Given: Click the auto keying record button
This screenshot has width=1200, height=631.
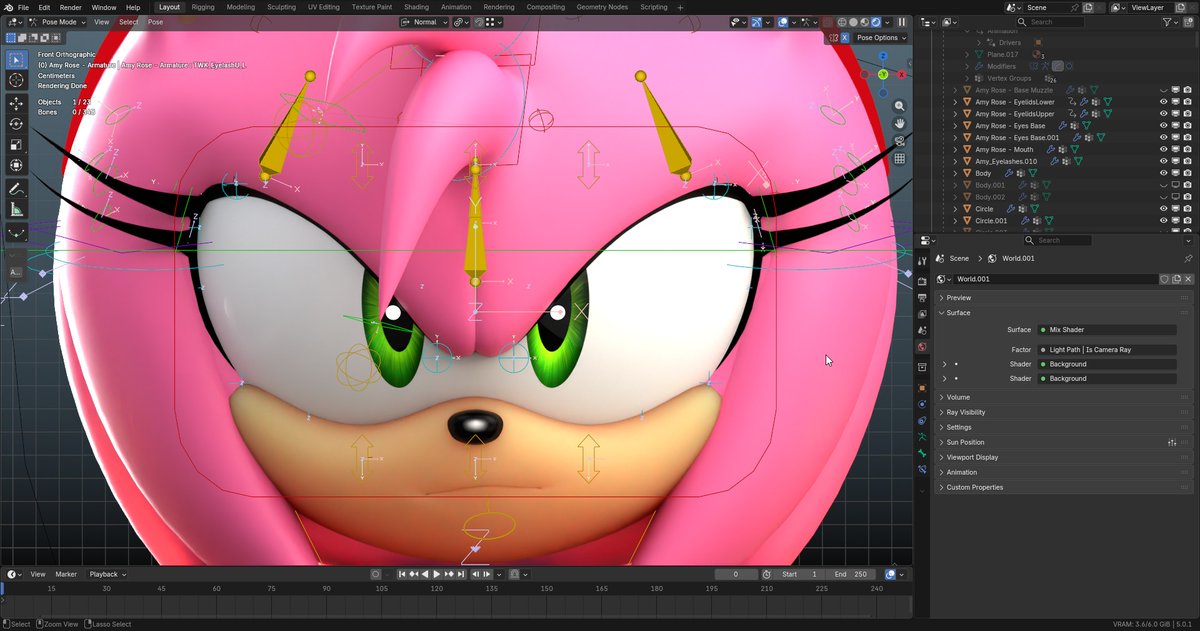Looking at the screenshot, I should tap(375, 574).
